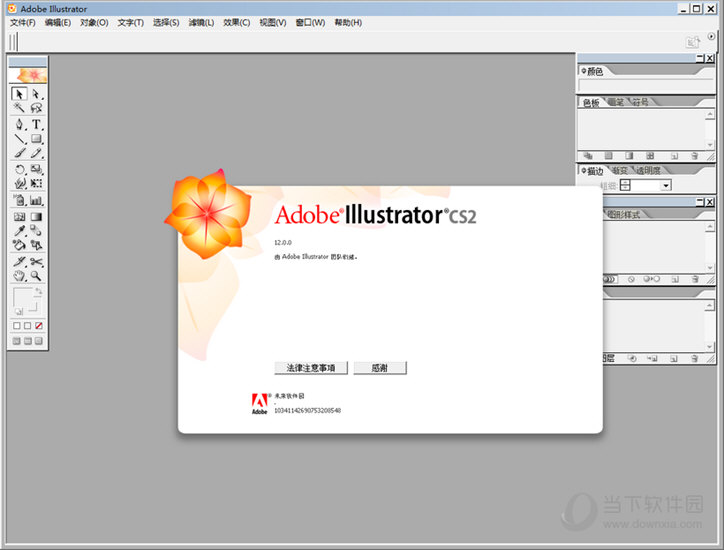Select the Column Graph tool

pos(36,200)
